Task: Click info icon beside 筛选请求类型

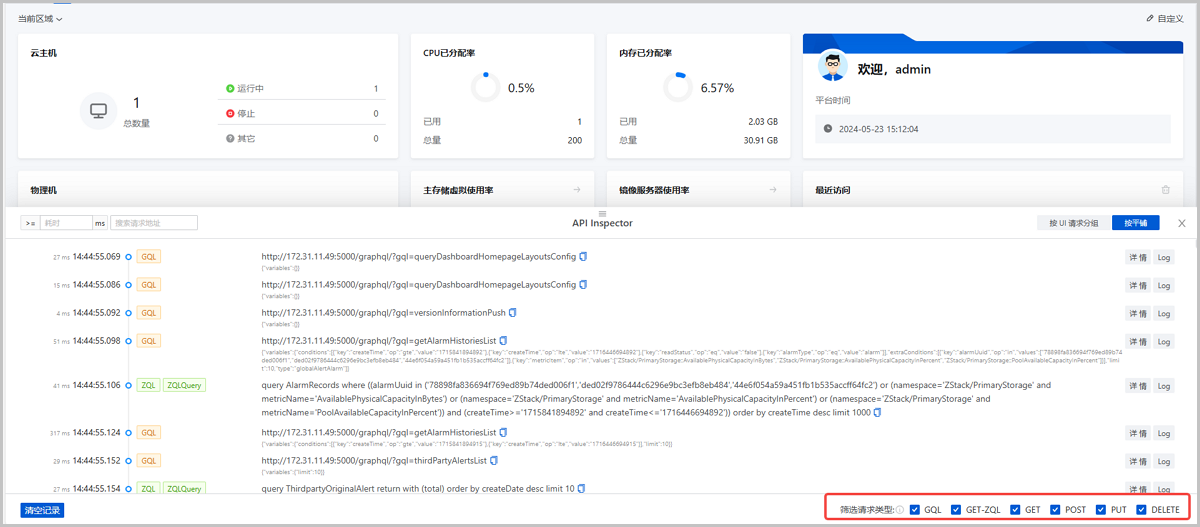Action: click(x=900, y=510)
